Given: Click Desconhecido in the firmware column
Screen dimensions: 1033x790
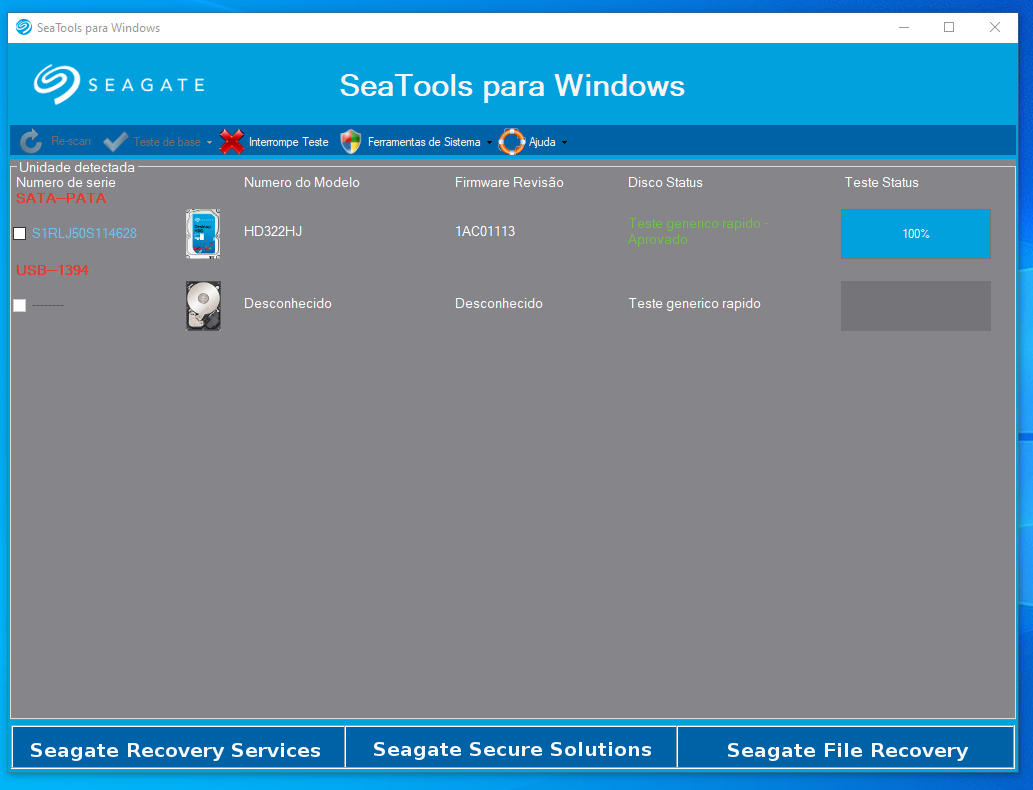Looking at the screenshot, I should [x=499, y=304].
